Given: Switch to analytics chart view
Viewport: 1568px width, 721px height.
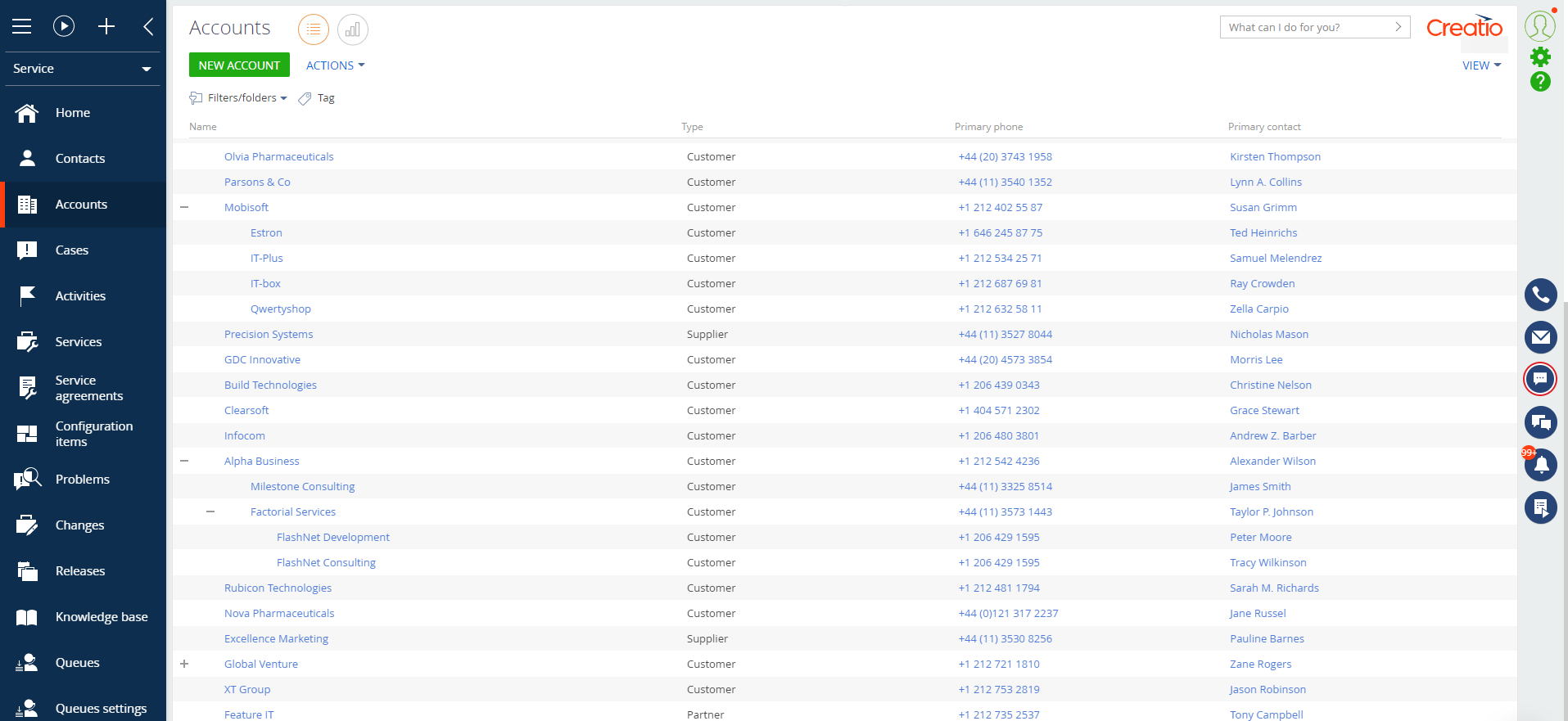Looking at the screenshot, I should tap(352, 29).
